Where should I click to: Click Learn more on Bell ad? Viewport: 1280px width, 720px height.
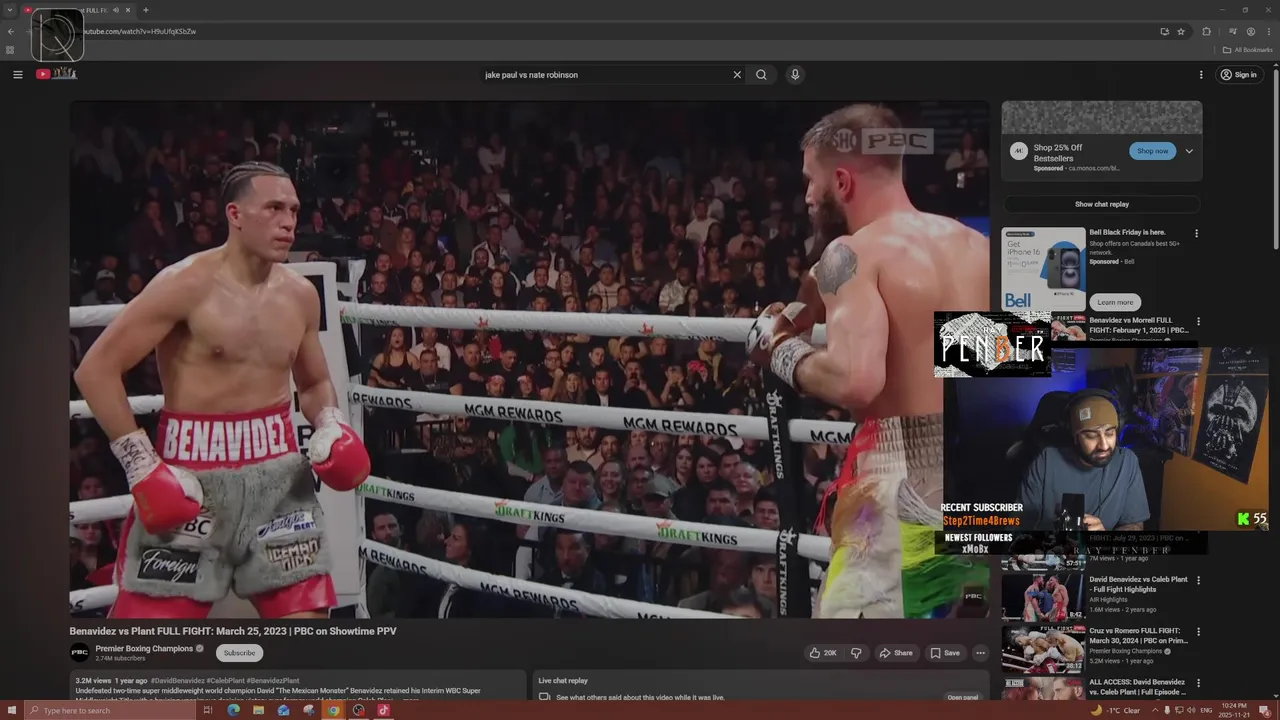click(x=1115, y=302)
